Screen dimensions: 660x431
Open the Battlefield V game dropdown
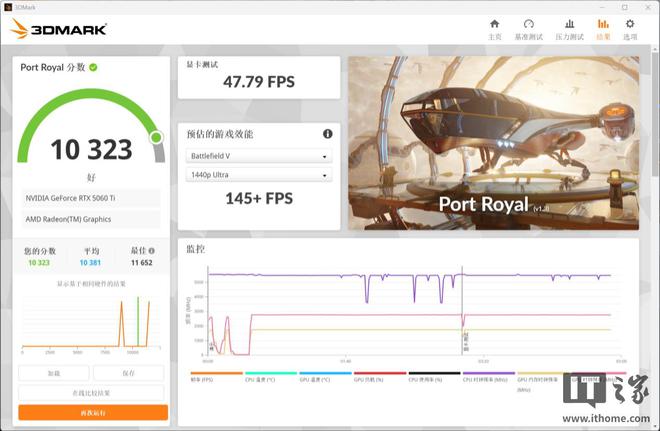tap(259, 156)
